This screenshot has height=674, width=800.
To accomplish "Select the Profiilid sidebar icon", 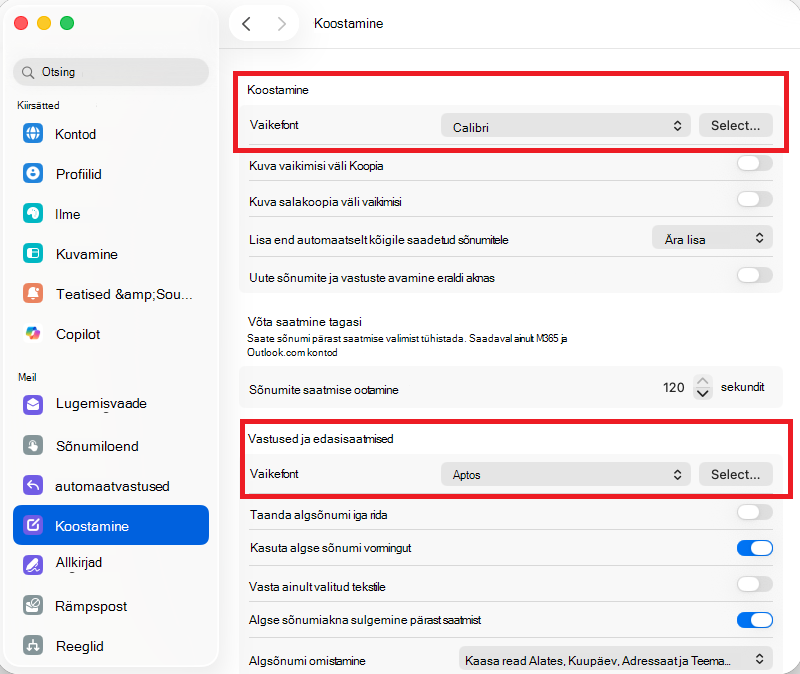I will (x=33, y=173).
